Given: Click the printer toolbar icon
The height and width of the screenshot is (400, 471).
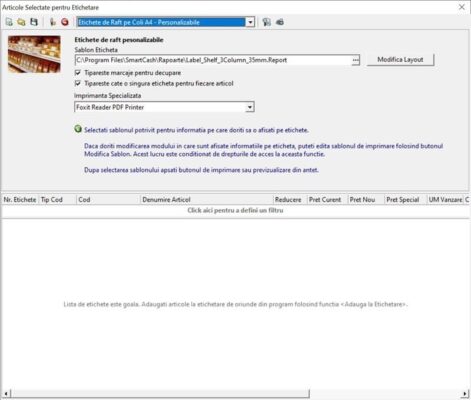Looking at the screenshot, I should click(x=280, y=22).
